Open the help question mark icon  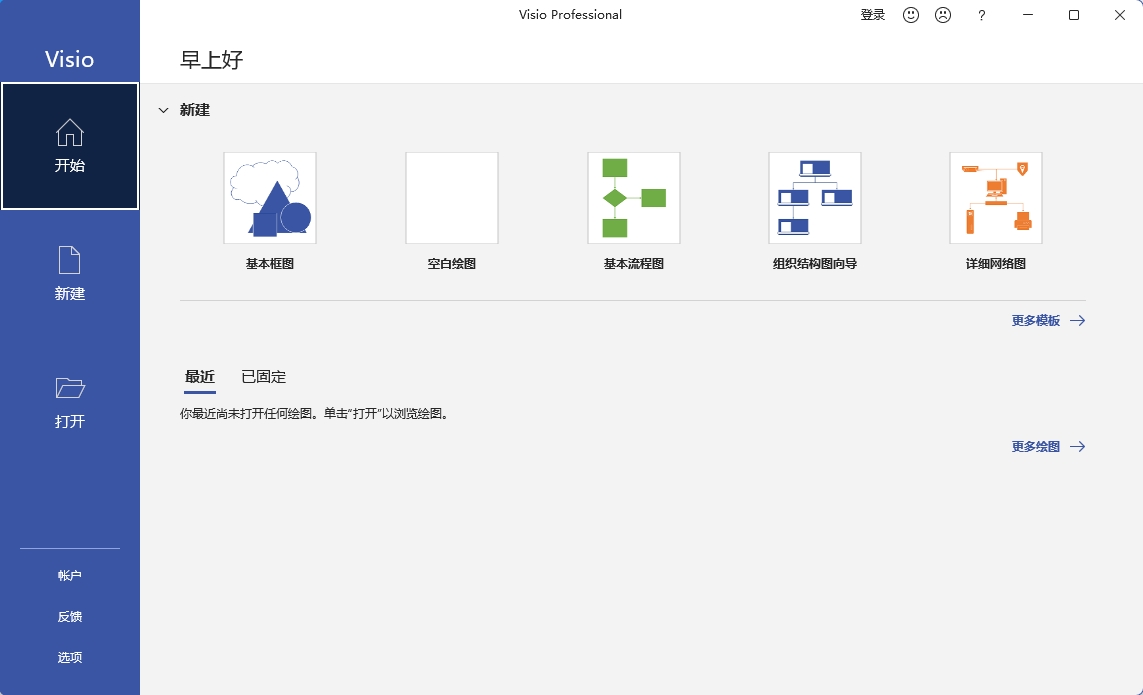(x=982, y=15)
